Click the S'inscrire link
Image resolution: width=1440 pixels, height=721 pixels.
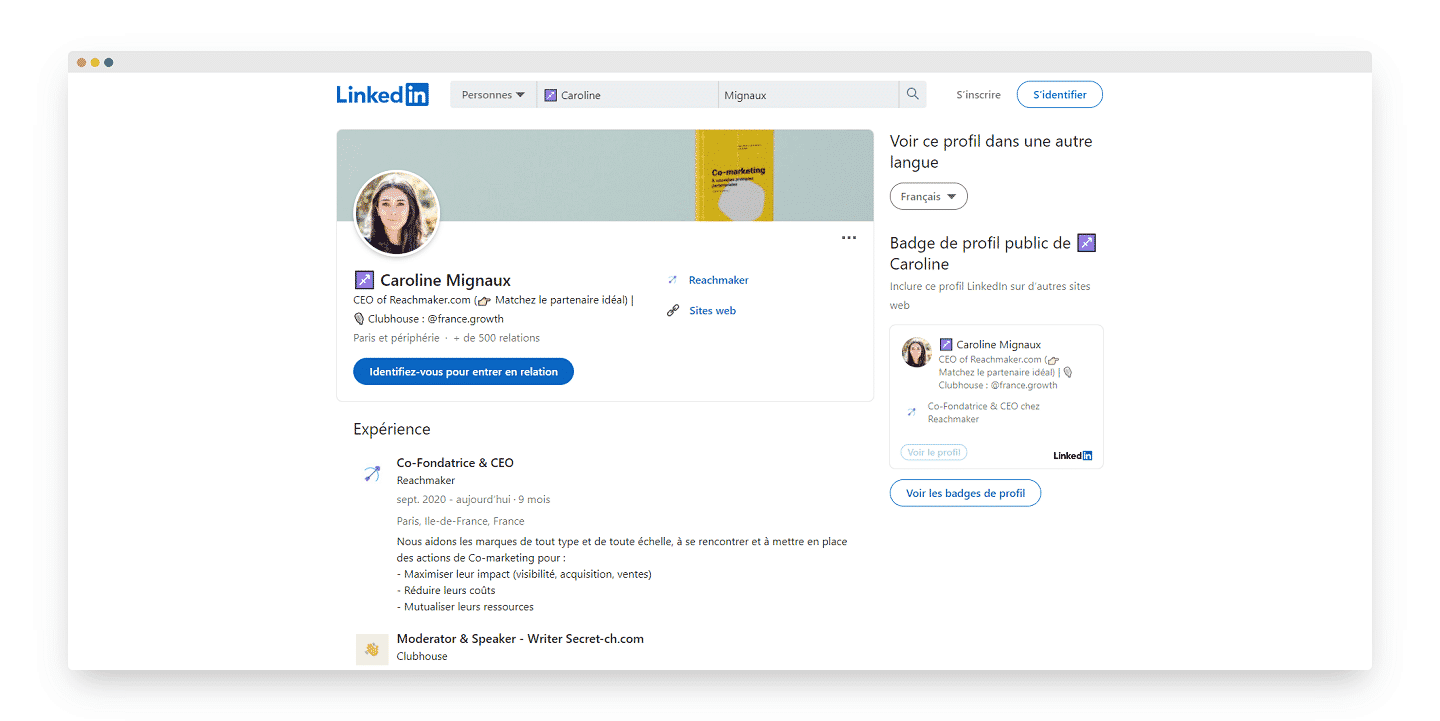pos(978,95)
